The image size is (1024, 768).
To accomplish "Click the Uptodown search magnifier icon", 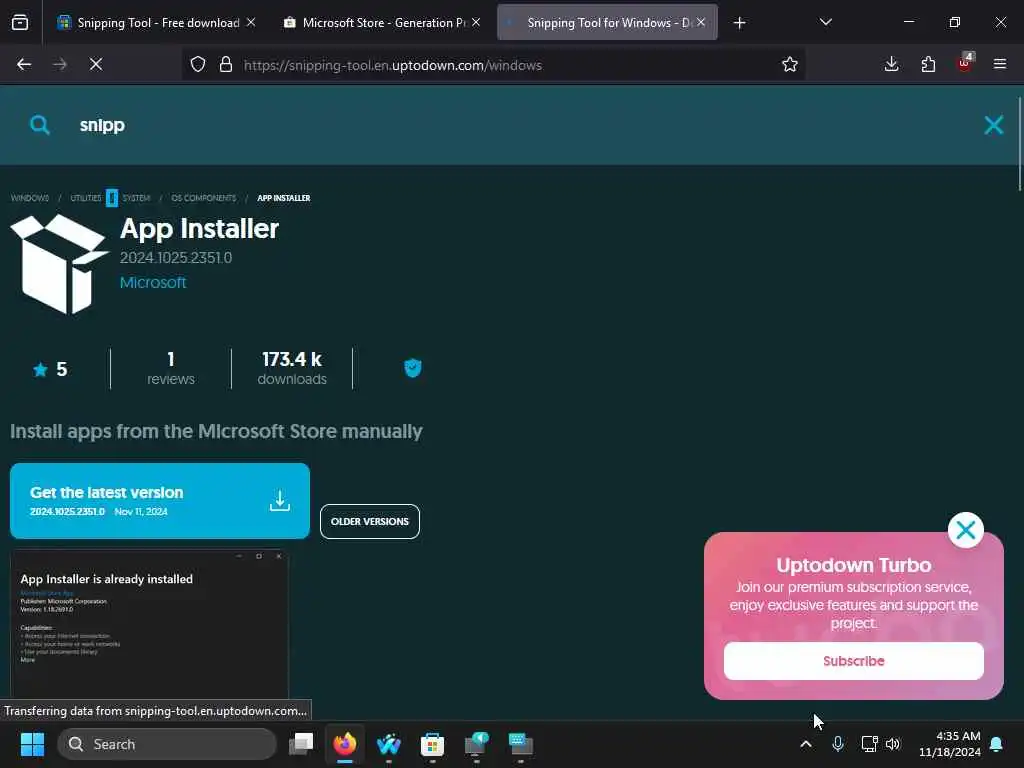I will [x=40, y=125].
